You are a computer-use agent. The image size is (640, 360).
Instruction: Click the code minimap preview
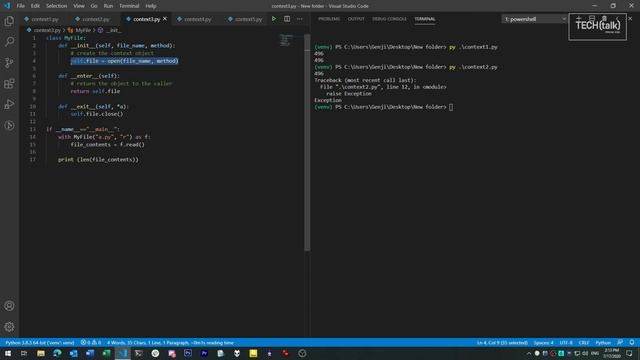point(286,40)
